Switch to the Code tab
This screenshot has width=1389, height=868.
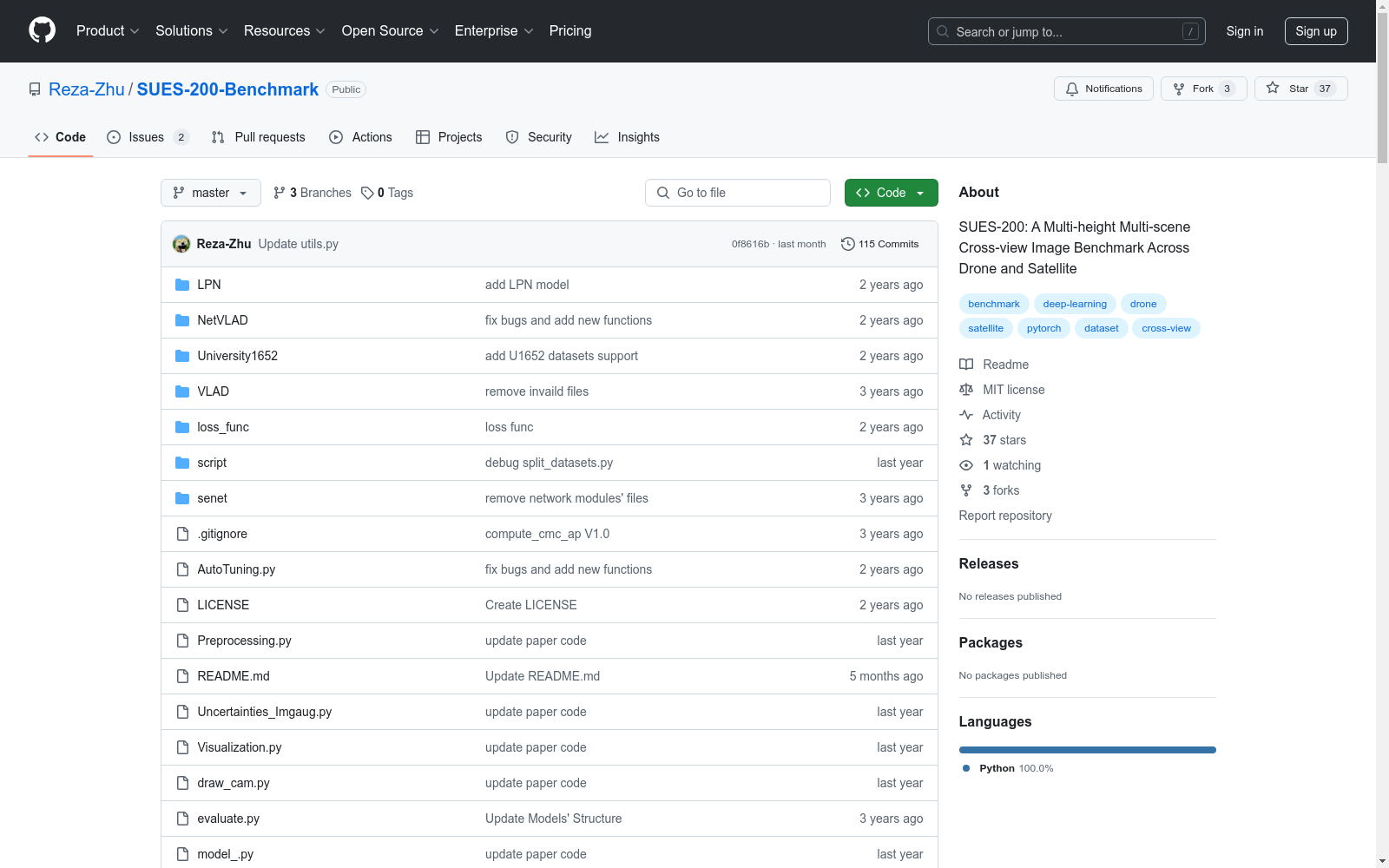pyautogui.click(x=61, y=137)
